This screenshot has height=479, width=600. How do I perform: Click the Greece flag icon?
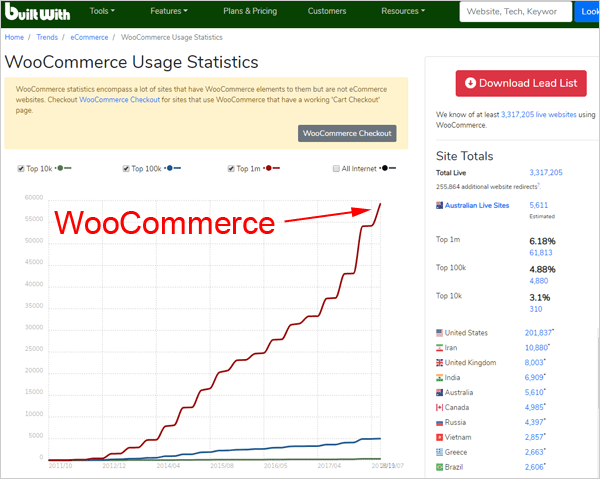[x=440, y=452]
